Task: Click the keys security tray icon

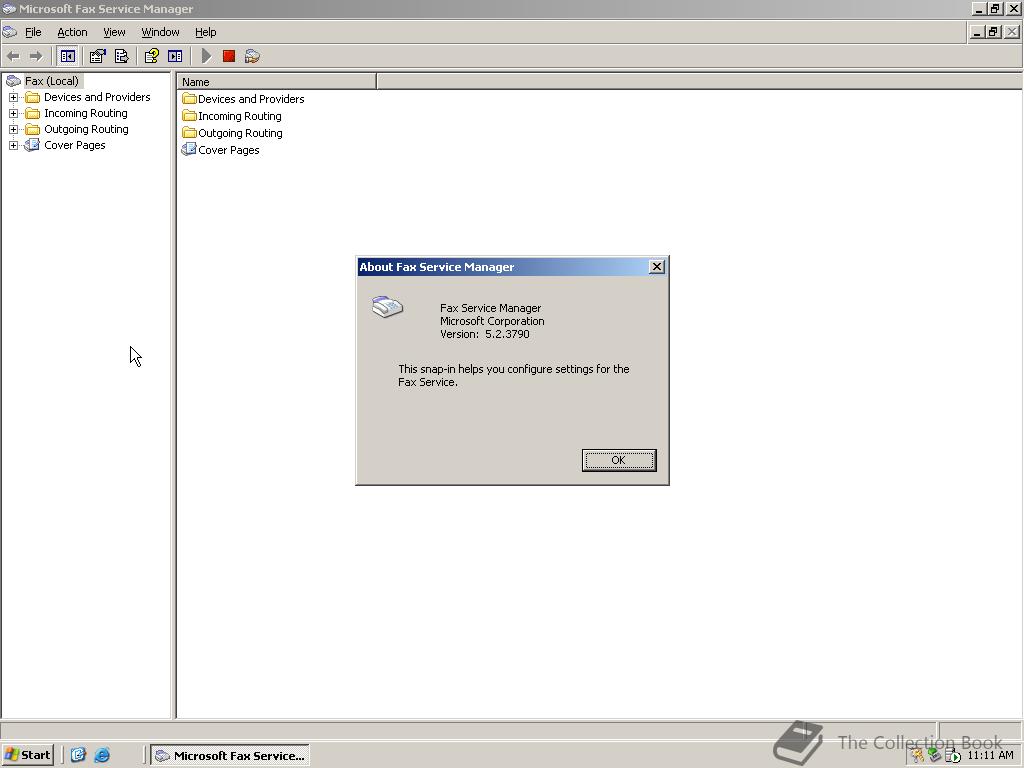Action: tap(918, 756)
